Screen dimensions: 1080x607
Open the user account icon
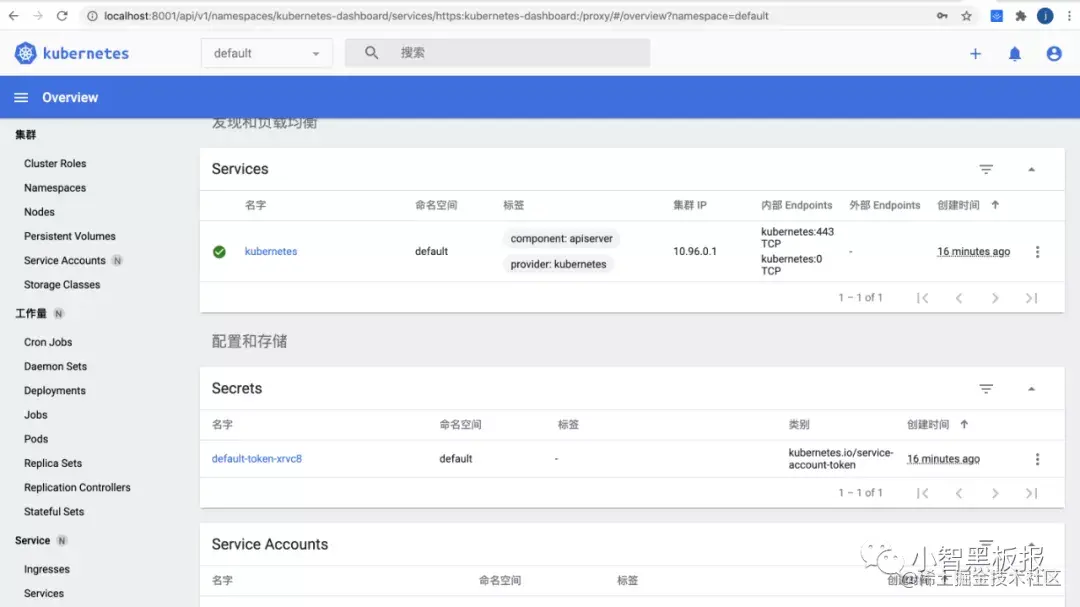tap(1054, 54)
